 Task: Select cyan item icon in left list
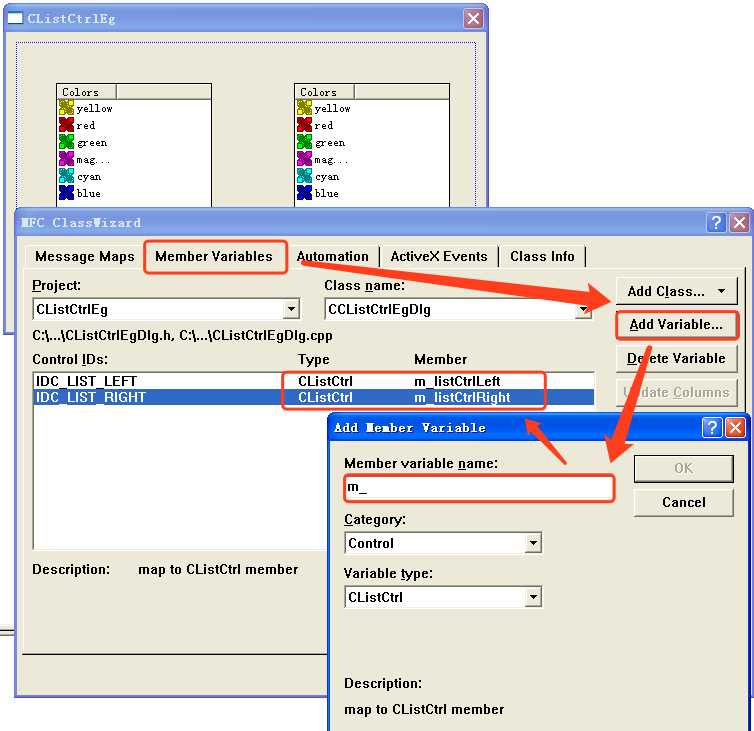tap(66, 176)
